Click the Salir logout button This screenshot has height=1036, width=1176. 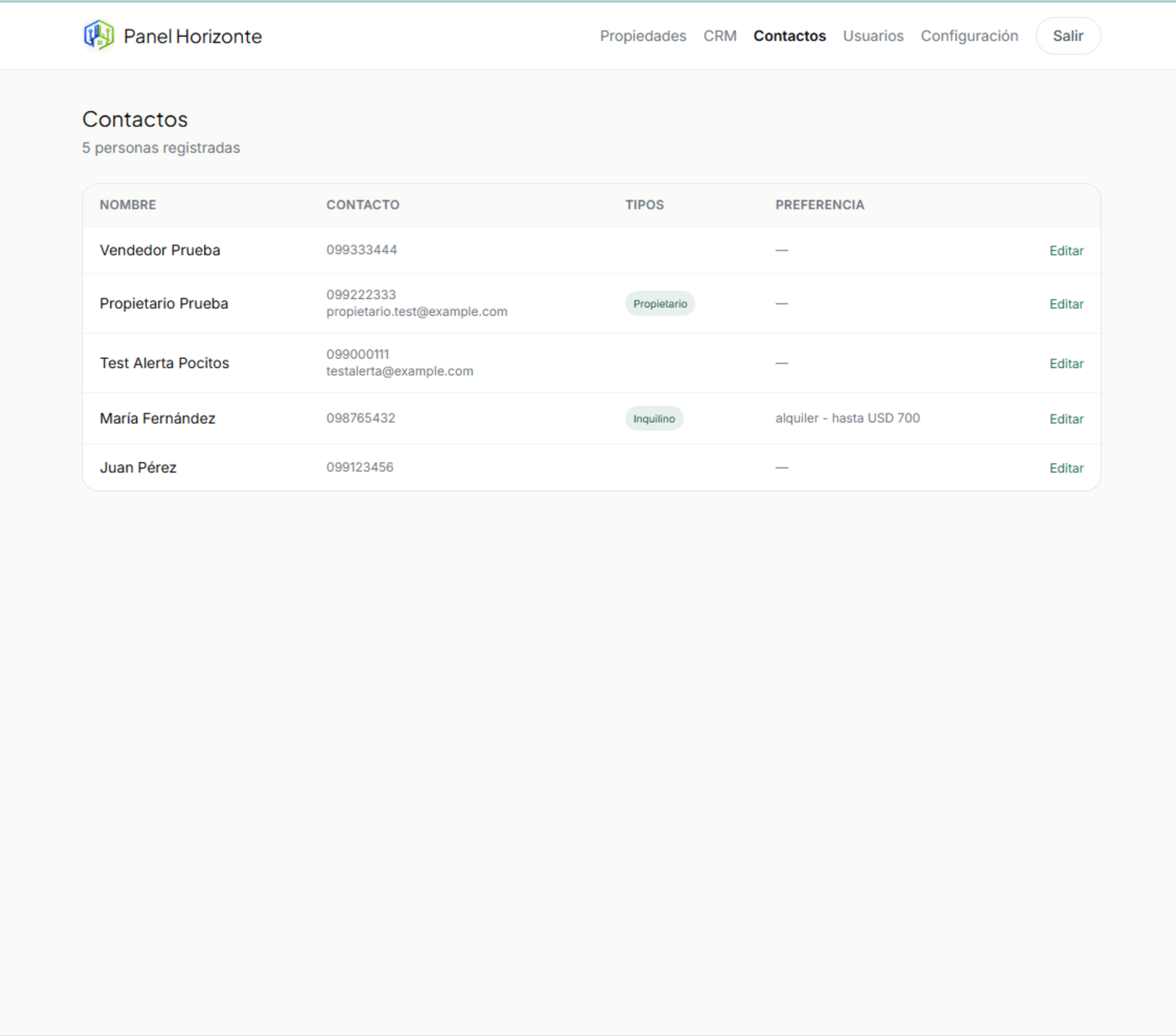tap(1068, 36)
